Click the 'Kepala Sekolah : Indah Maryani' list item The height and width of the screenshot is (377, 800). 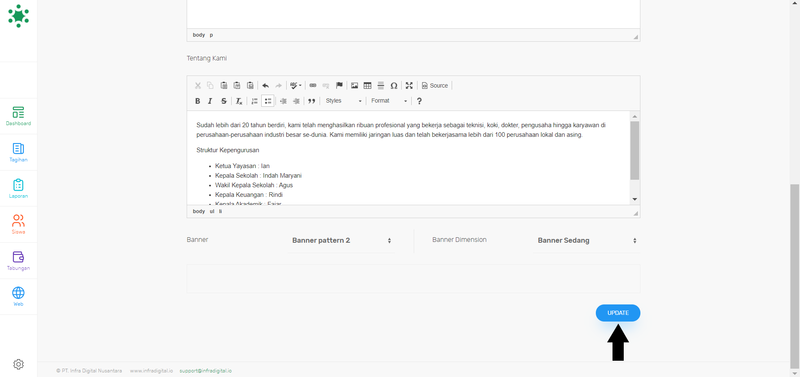[259, 175]
